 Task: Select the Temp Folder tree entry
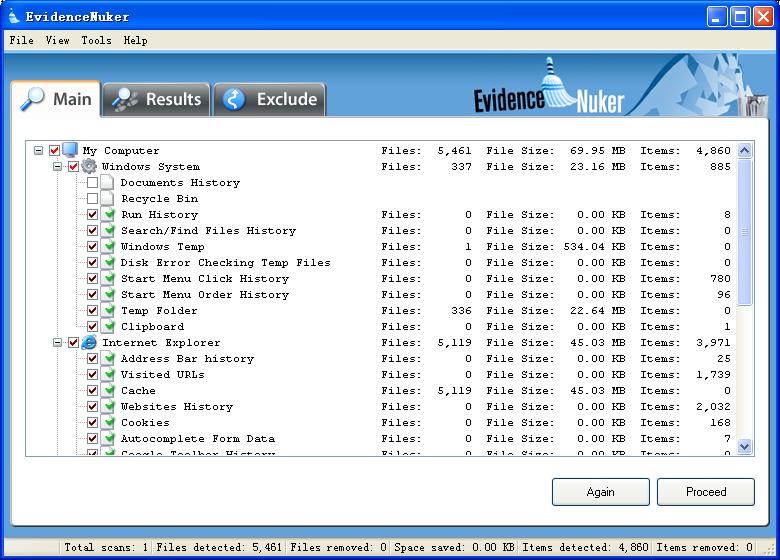pyautogui.click(x=159, y=311)
